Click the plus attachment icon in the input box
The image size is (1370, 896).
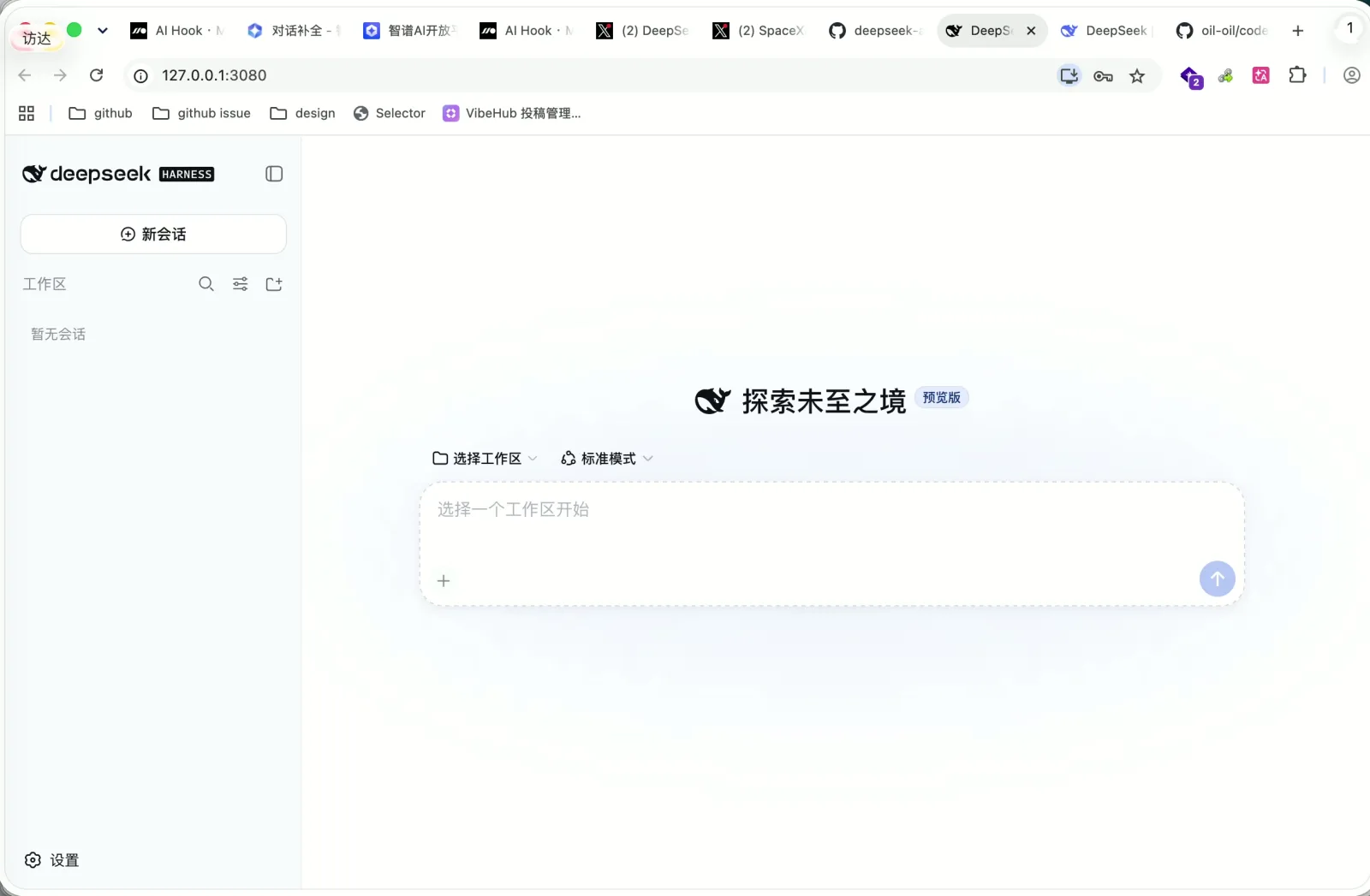pos(444,581)
